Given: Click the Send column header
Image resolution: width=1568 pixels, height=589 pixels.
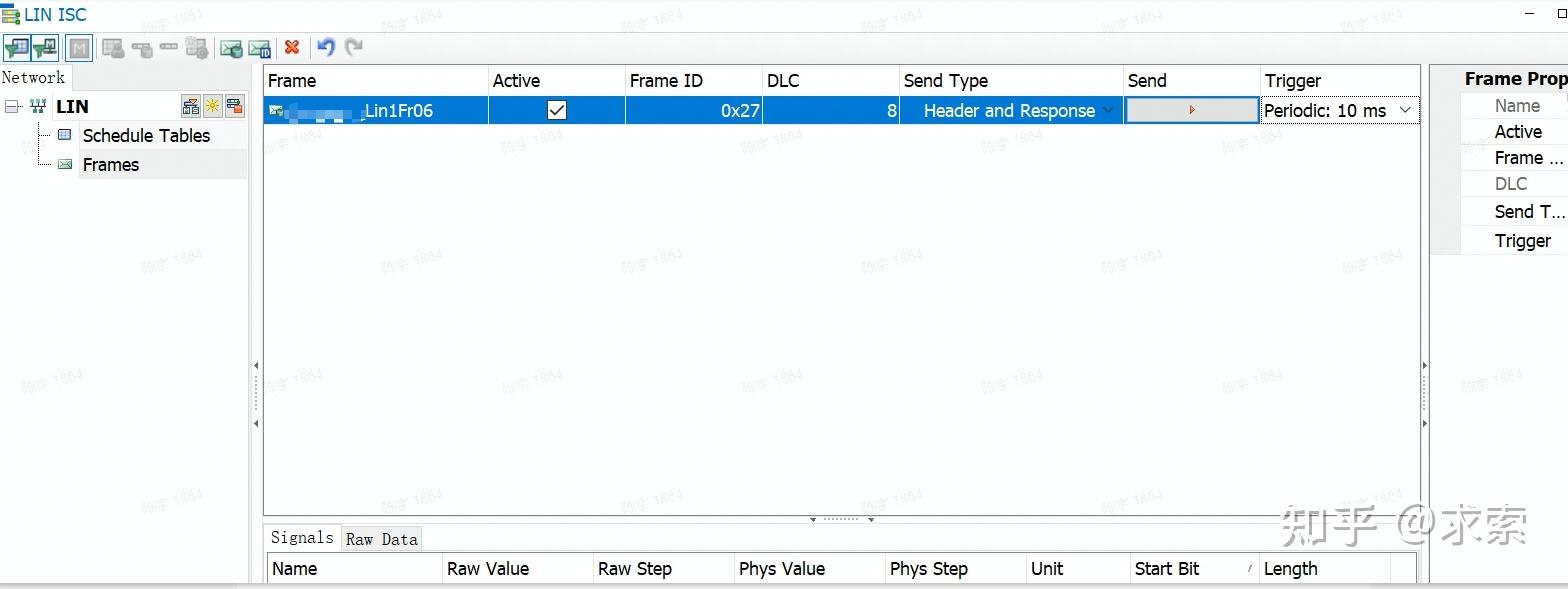Looking at the screenshot, I should (x=1192, y=81).
